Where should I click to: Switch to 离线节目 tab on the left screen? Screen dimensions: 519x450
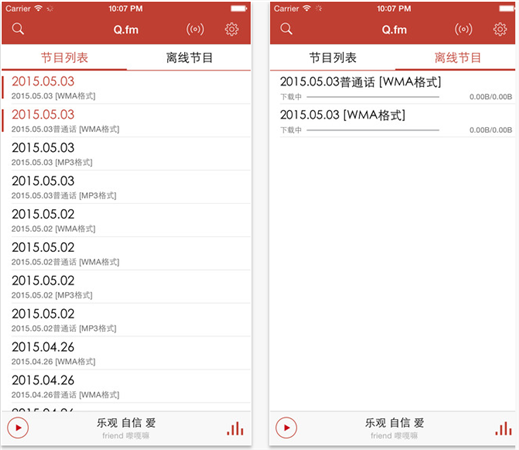tap(189, 58)
